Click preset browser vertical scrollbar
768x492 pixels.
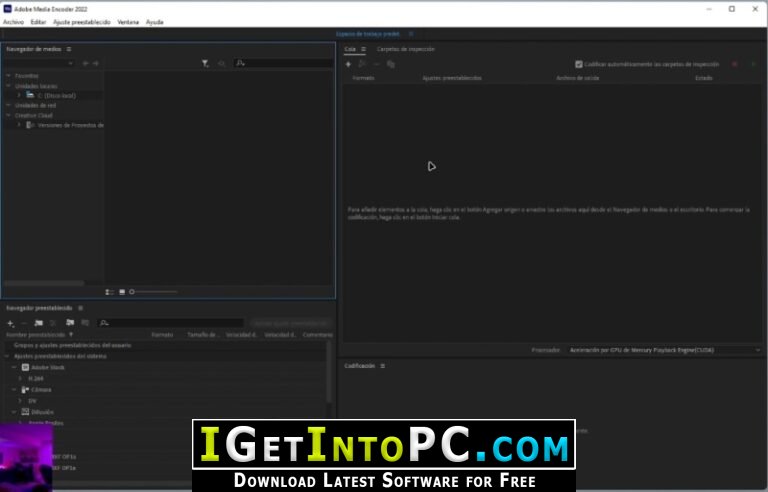329,372
